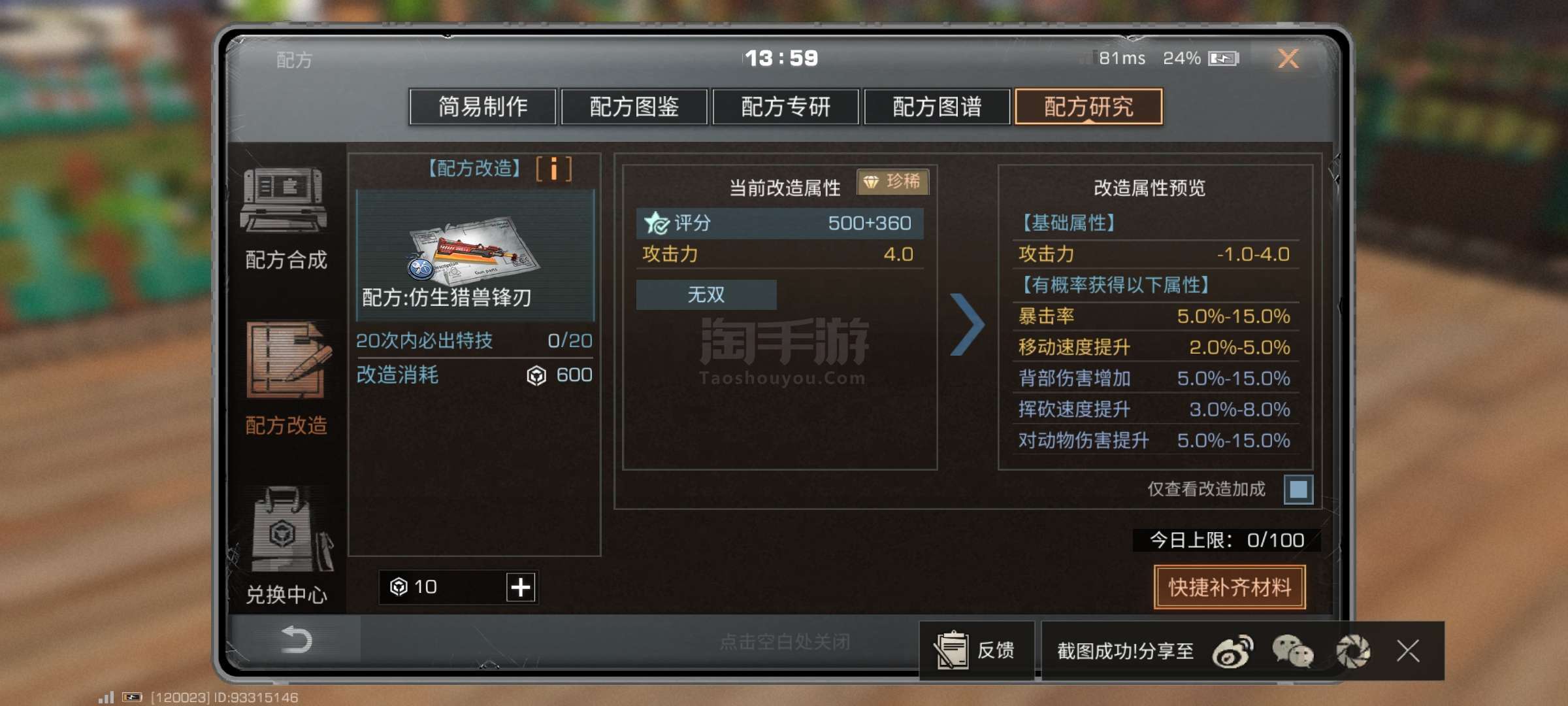This screenshot has height=706, width=1568.
Task: Open the camera shutter share icon
Action: (x=1352, y=651)
